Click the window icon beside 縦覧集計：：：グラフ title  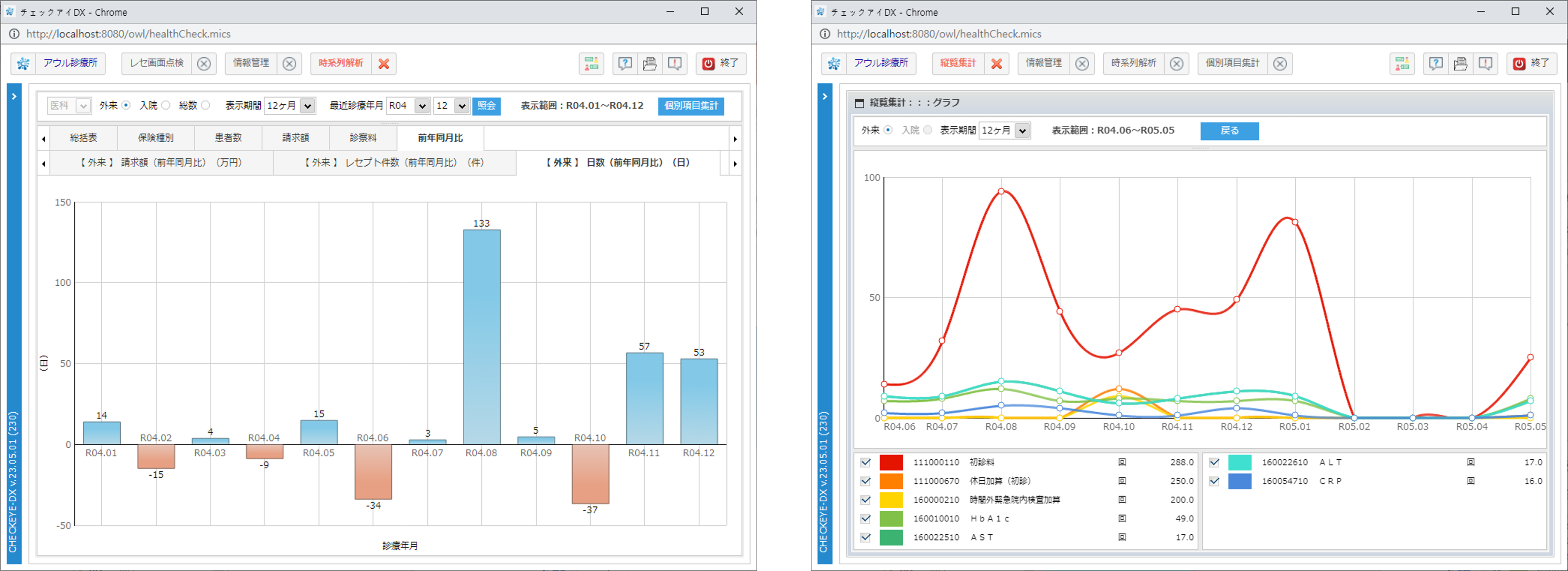[x=859, y=103]
